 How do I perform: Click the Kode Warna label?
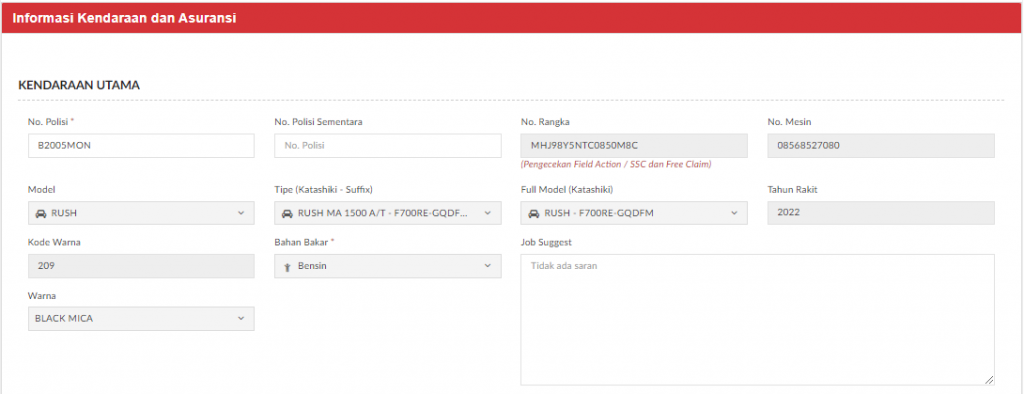point(54,242)
